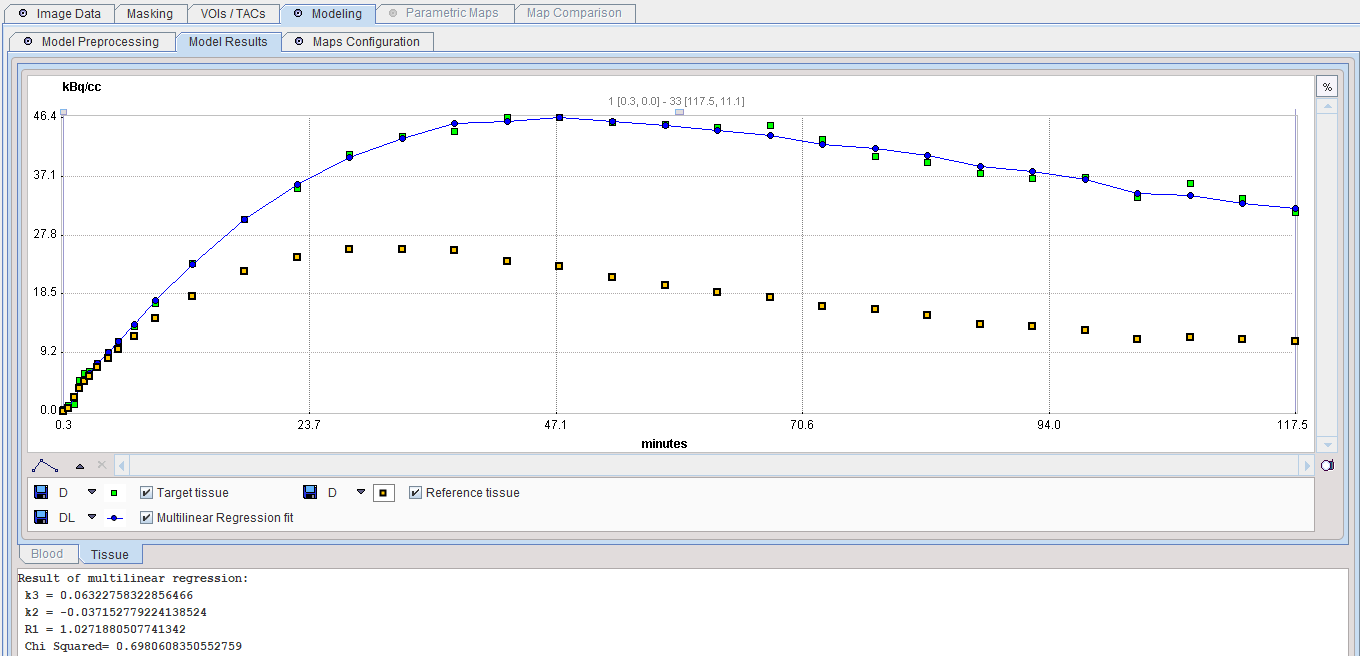The width and height of the screenshot is (1360, 656).
Task: Click the '46.4' y-axis maximum value
Action: [44, 117]
